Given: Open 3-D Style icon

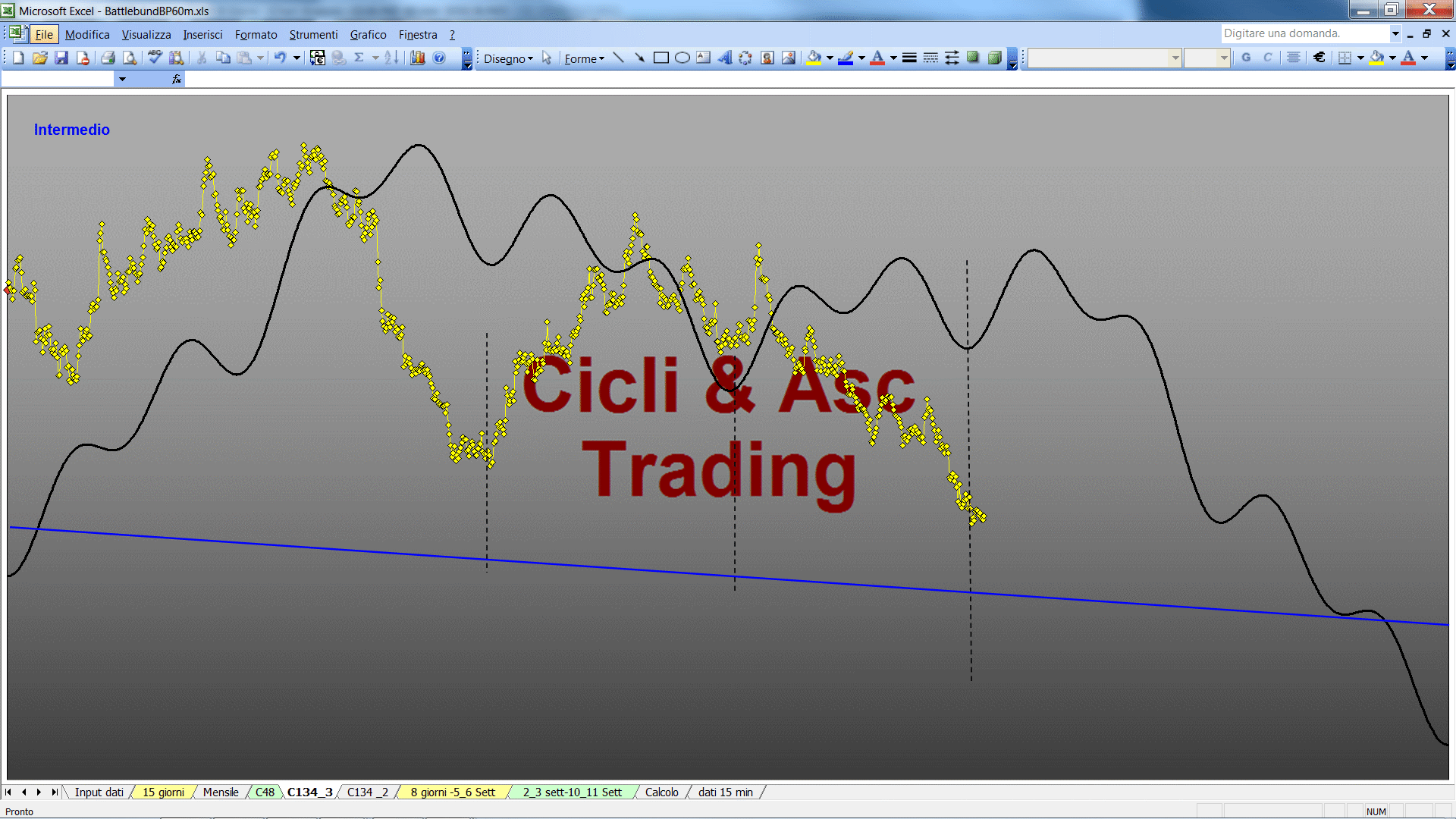Looking at the screenshot, I should tap(994, 58).
